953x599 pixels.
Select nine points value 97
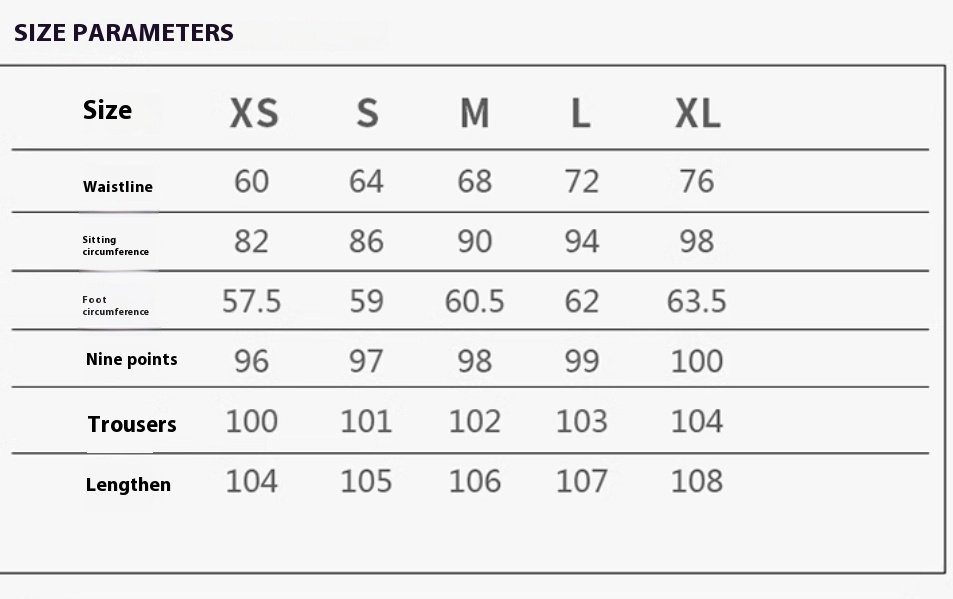point(366,361)
